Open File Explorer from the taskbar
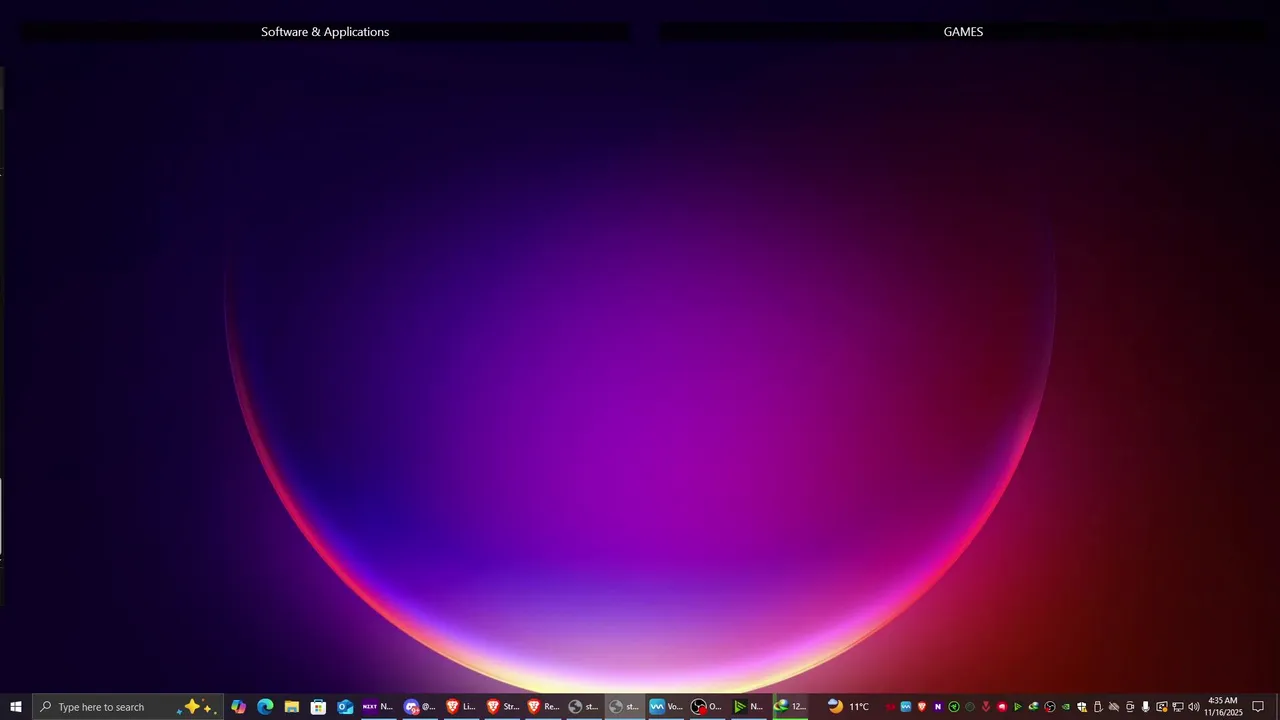This screenshot has height=720, width=1280. [292, 707]
